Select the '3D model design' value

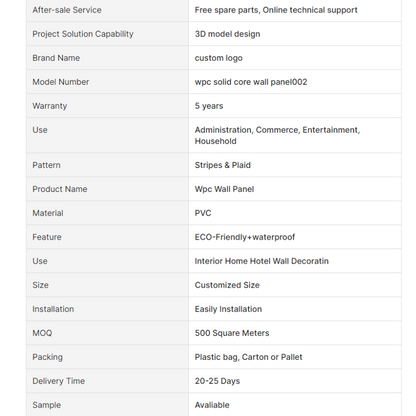point(227,34)
